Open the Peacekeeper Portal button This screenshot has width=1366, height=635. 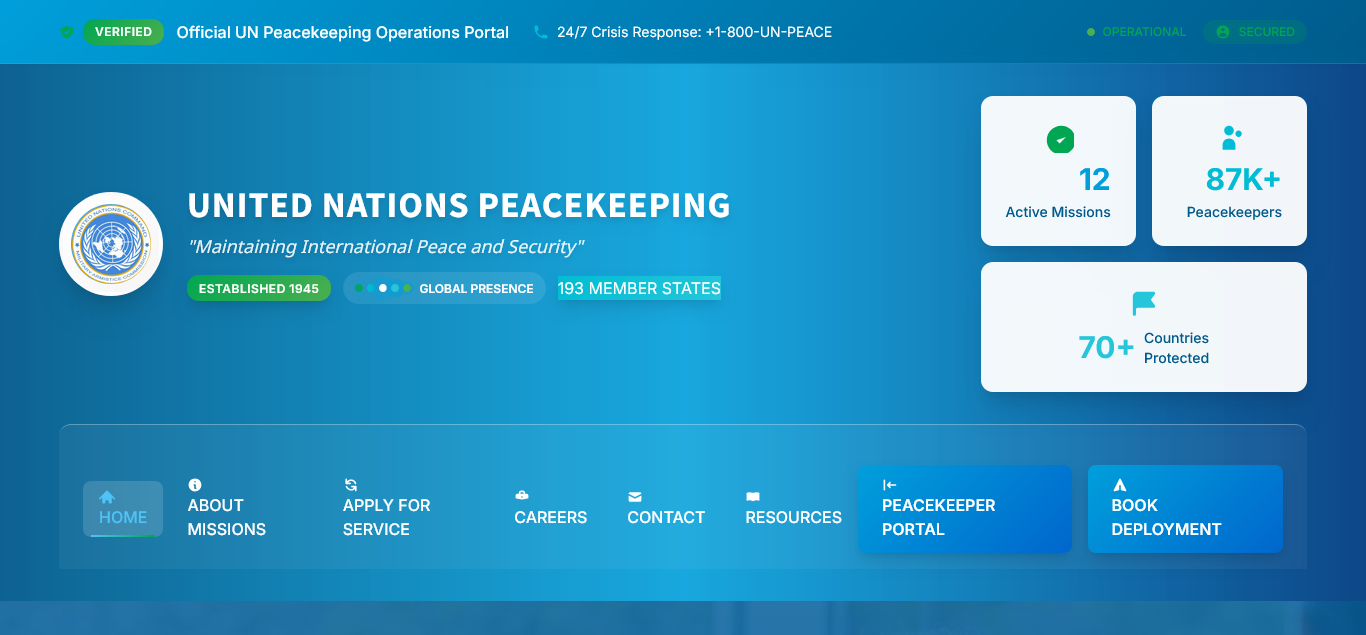coord(964,509)
